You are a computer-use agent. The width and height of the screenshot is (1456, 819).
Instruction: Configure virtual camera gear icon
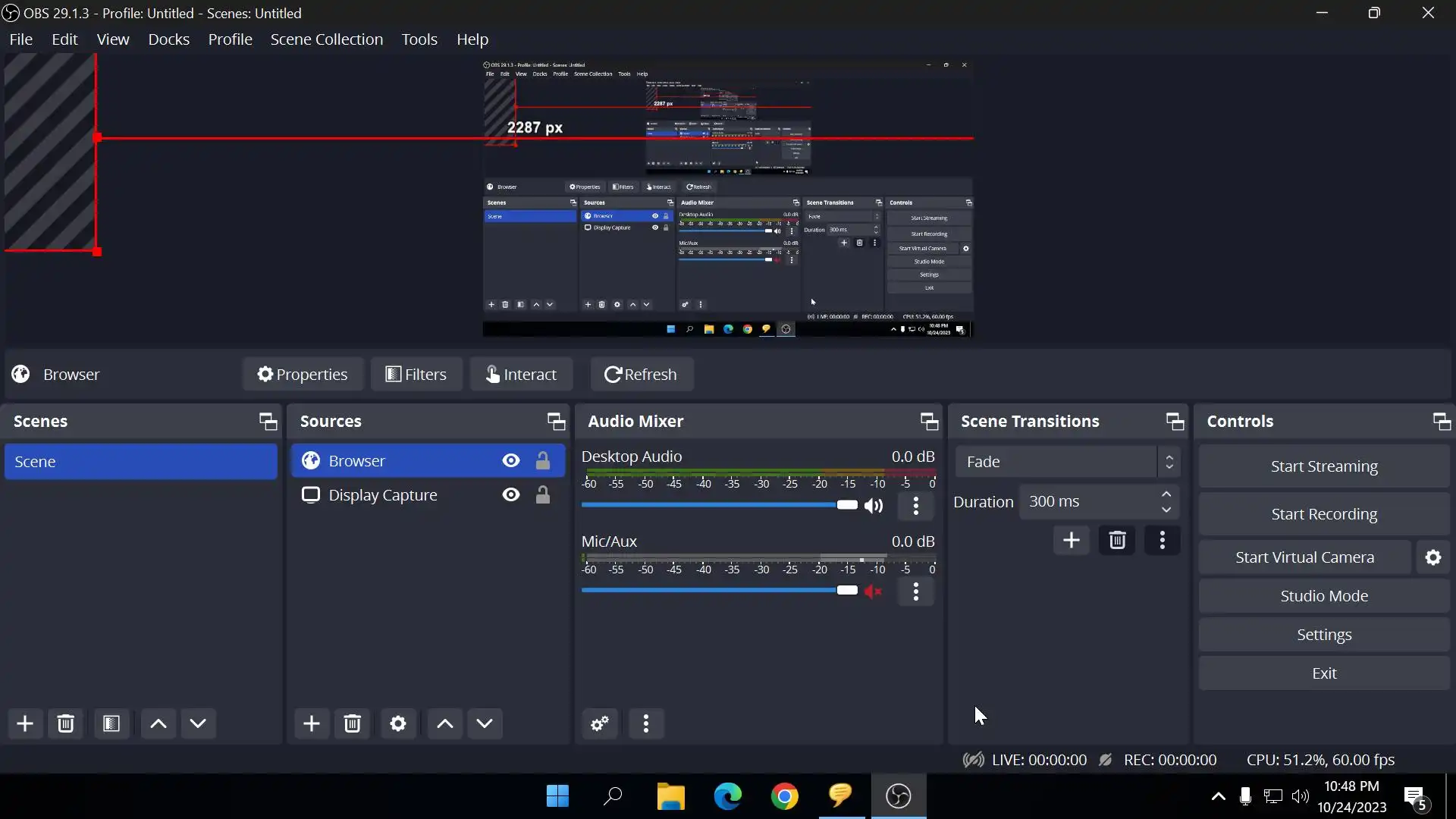(x=1432, y=557)
